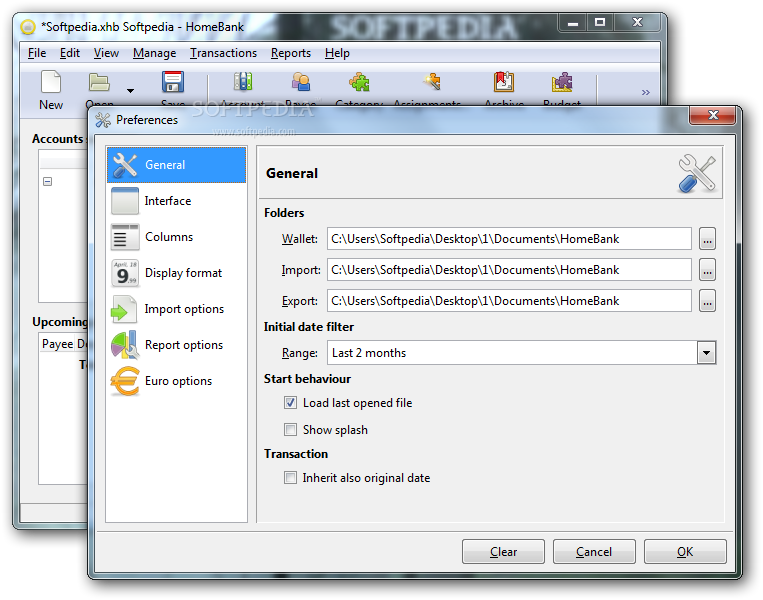Open the Transactions menu
Viewport: 763px width, 600px height.
[223, 53]
